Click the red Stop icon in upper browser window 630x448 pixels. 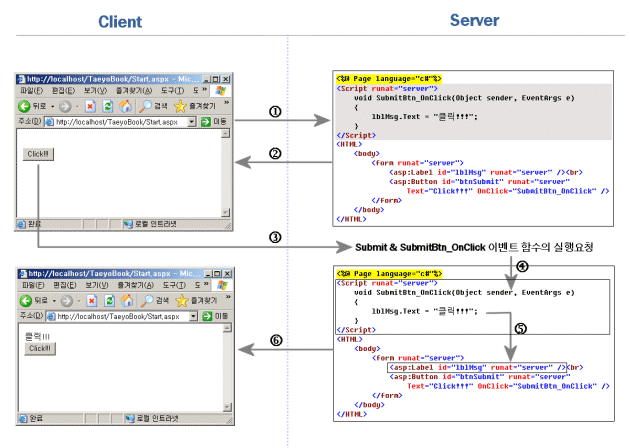click(90, 106)
